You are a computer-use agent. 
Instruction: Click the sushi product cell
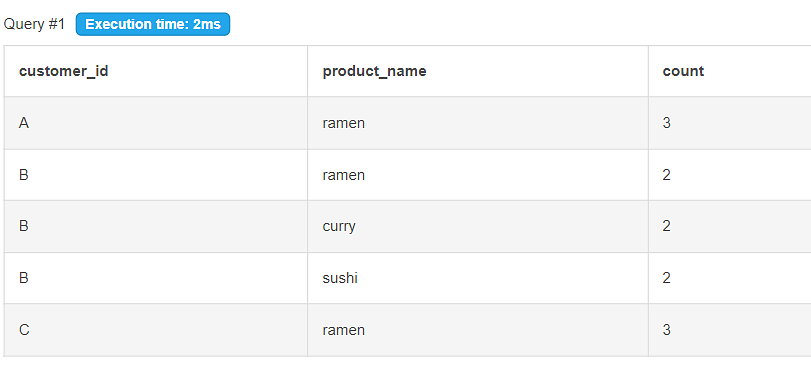tap(478, 278)
